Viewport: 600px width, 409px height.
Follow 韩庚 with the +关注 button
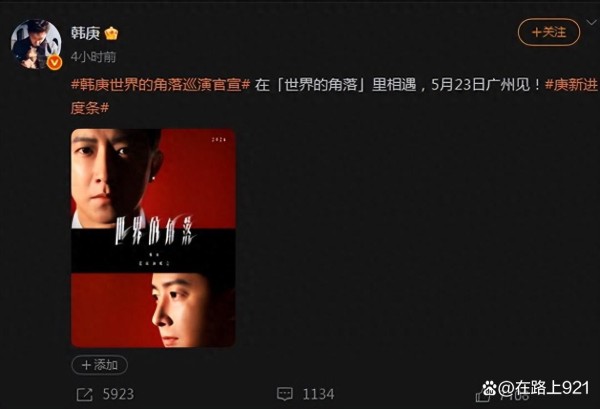(549, 33)
